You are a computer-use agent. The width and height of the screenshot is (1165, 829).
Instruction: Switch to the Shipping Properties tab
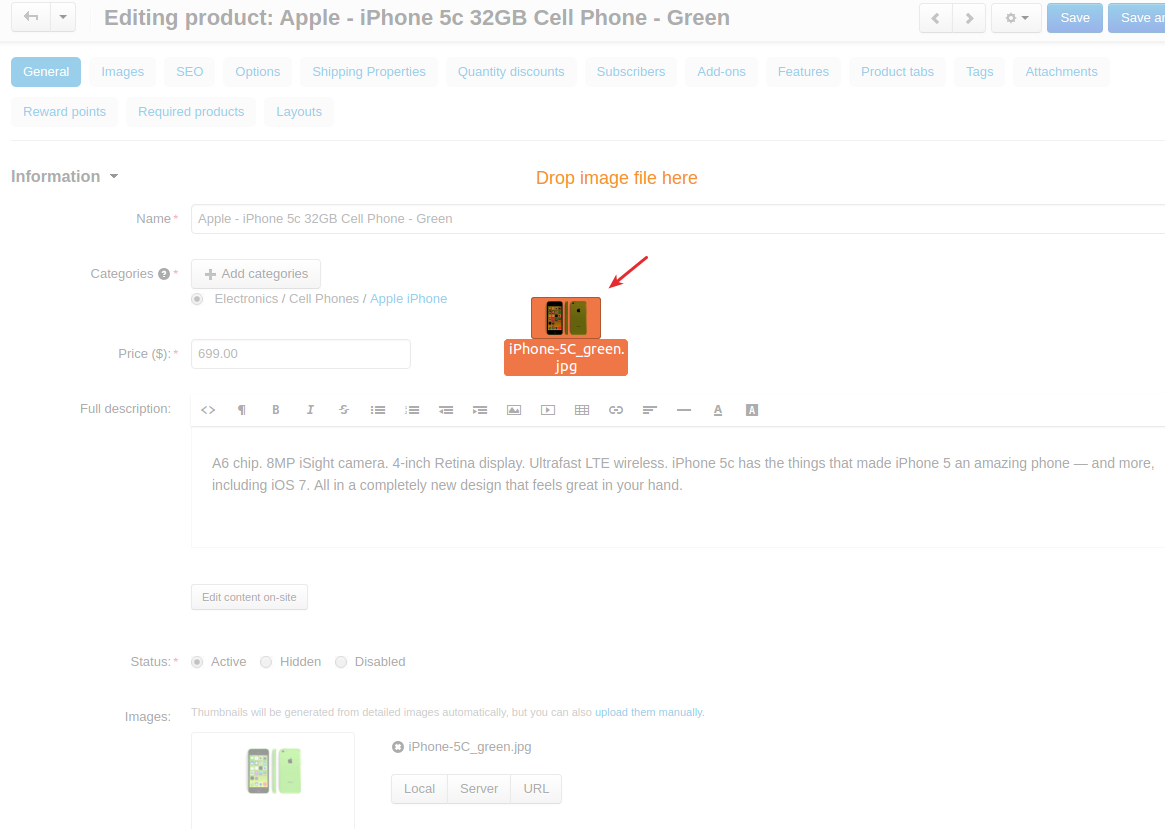click(369, 72)
